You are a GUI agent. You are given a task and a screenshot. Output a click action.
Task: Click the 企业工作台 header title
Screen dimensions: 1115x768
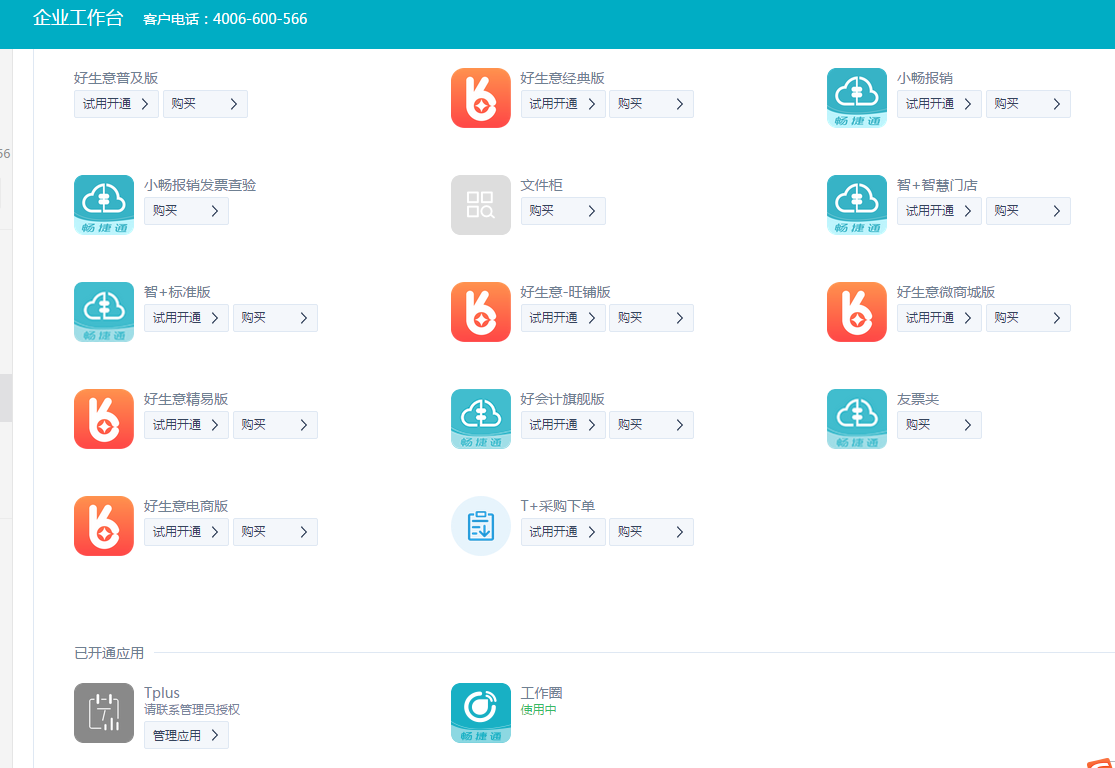(x=78, y=18)
